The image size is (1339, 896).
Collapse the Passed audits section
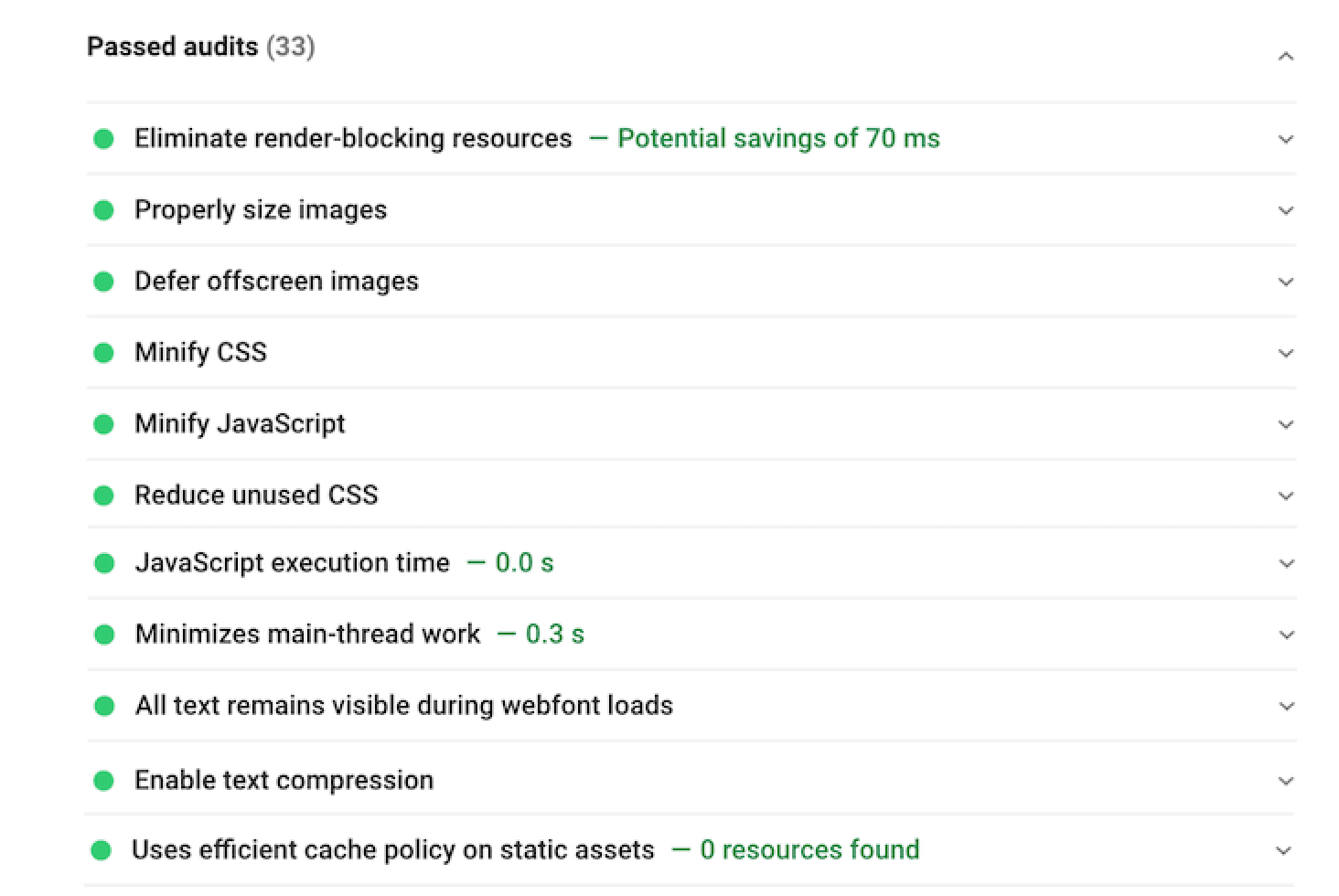(x=1286, y=55)
